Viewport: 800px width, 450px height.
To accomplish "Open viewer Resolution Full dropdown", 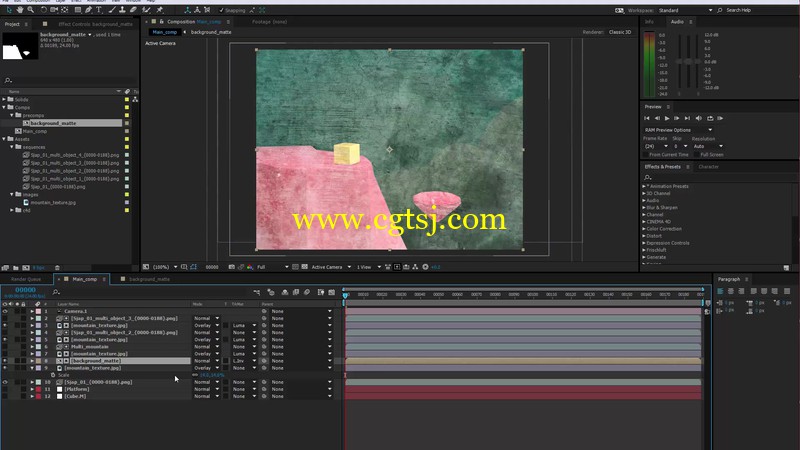I will (272, 267).
